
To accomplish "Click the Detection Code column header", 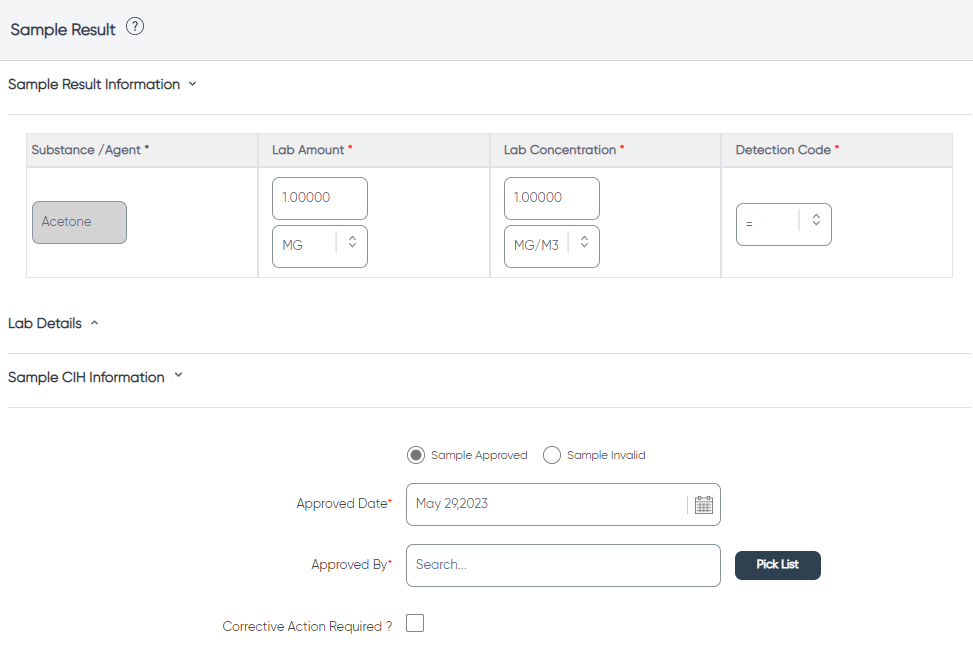I will (x=837, y=150).
